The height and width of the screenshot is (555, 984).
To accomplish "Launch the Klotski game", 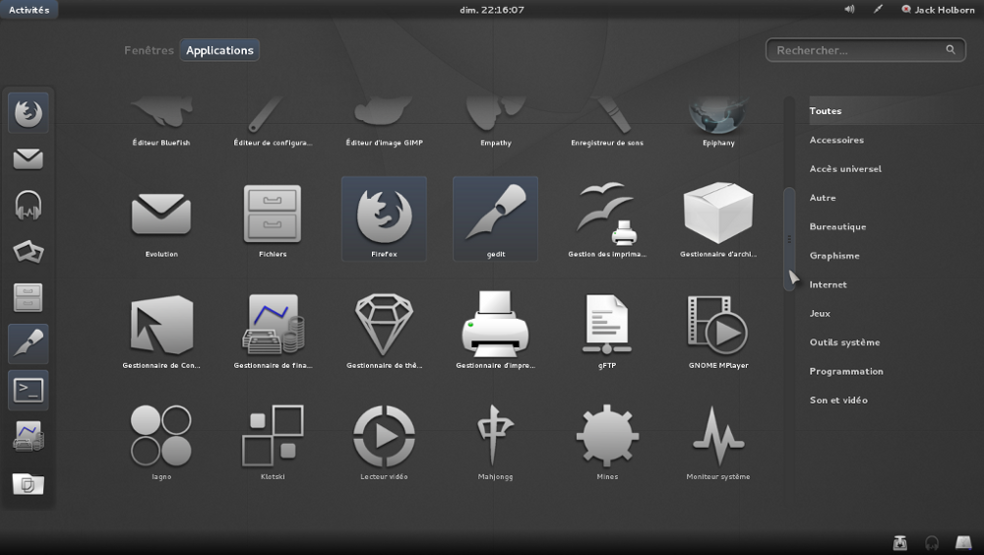I will coord(272,441).
